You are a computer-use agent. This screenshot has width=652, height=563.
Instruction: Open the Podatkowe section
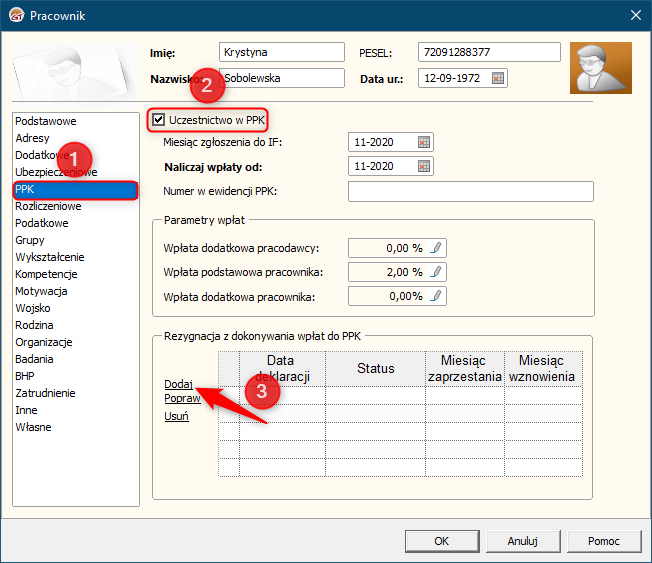tap(41, 223)
